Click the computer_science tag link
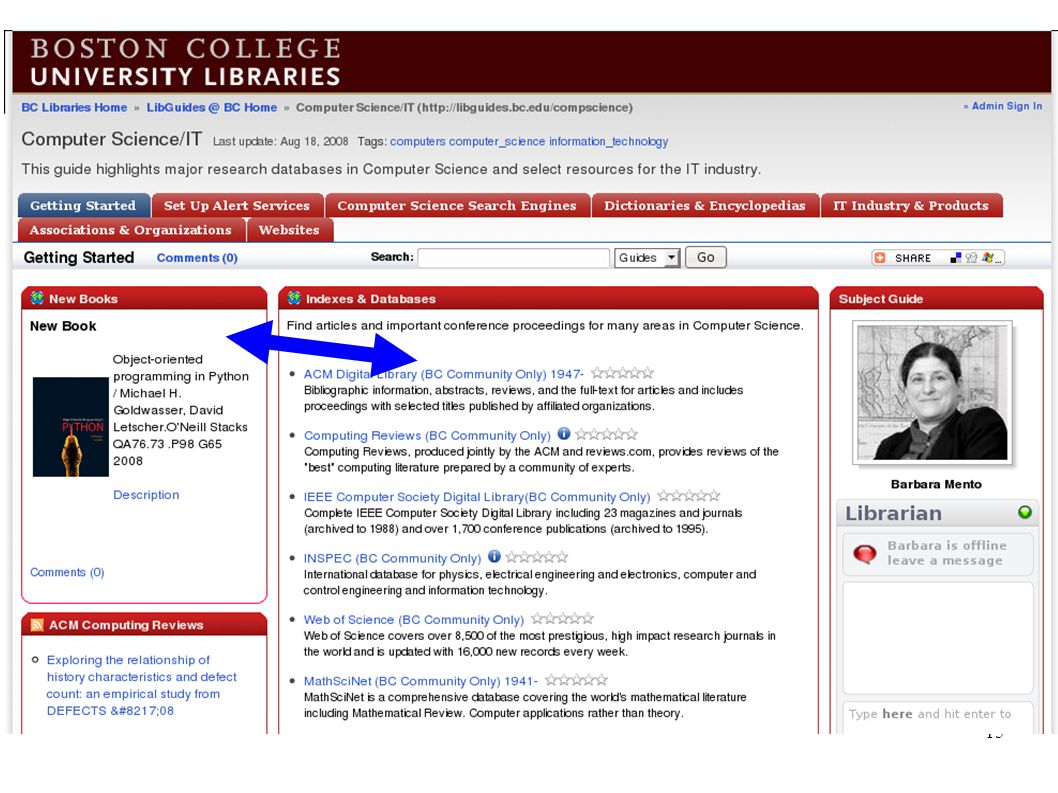This screenshot has height=793, width=1058. 497,141
